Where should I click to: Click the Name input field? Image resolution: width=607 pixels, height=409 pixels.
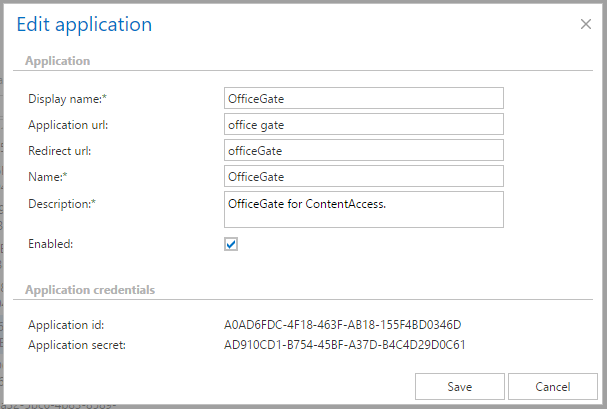[x=363, y=176]
